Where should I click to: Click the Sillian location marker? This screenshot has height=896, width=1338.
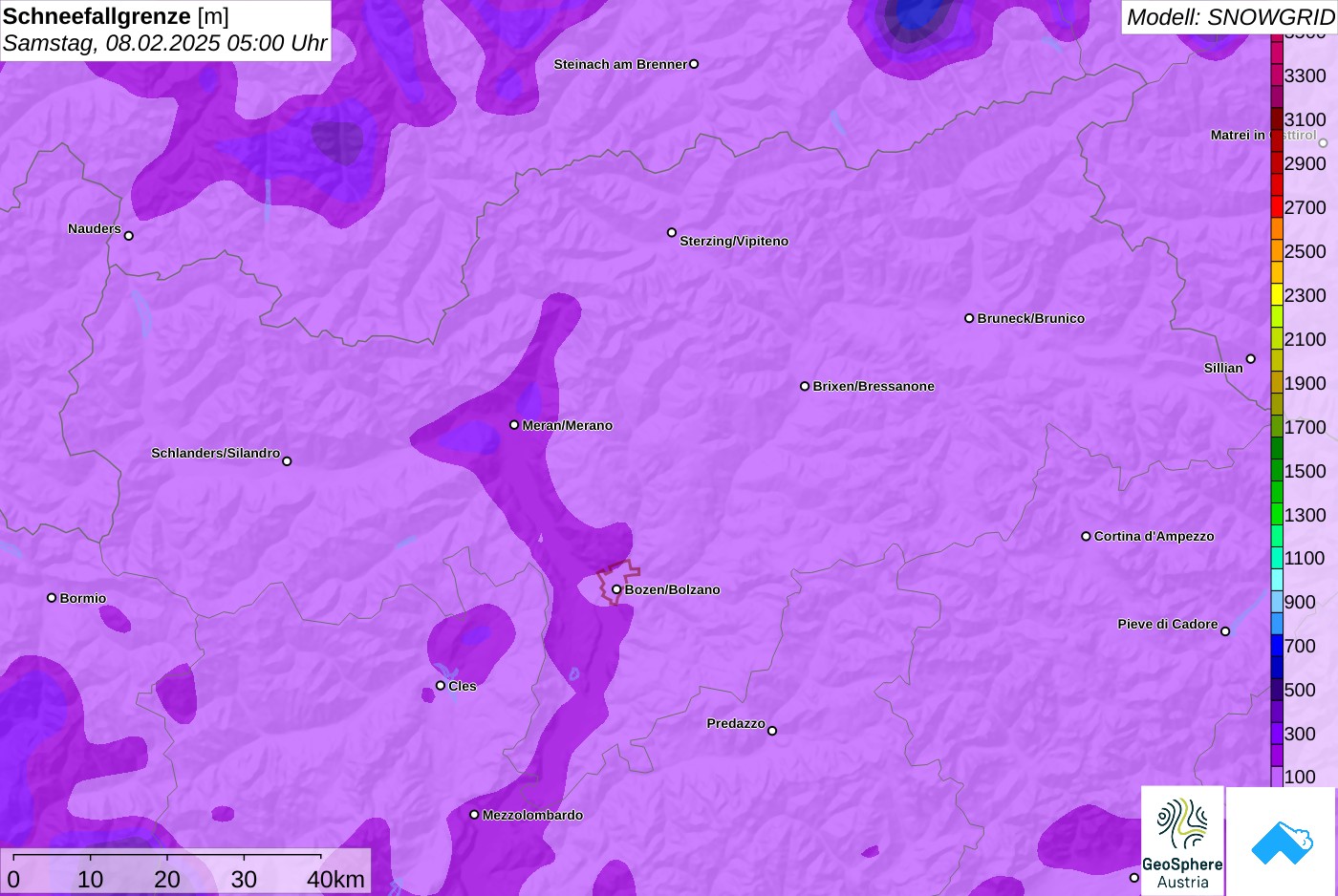[x=1251, y=359]
